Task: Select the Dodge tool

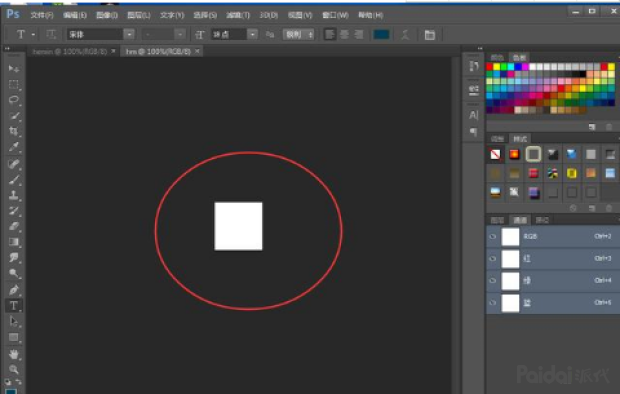Action: pos(13,273)
